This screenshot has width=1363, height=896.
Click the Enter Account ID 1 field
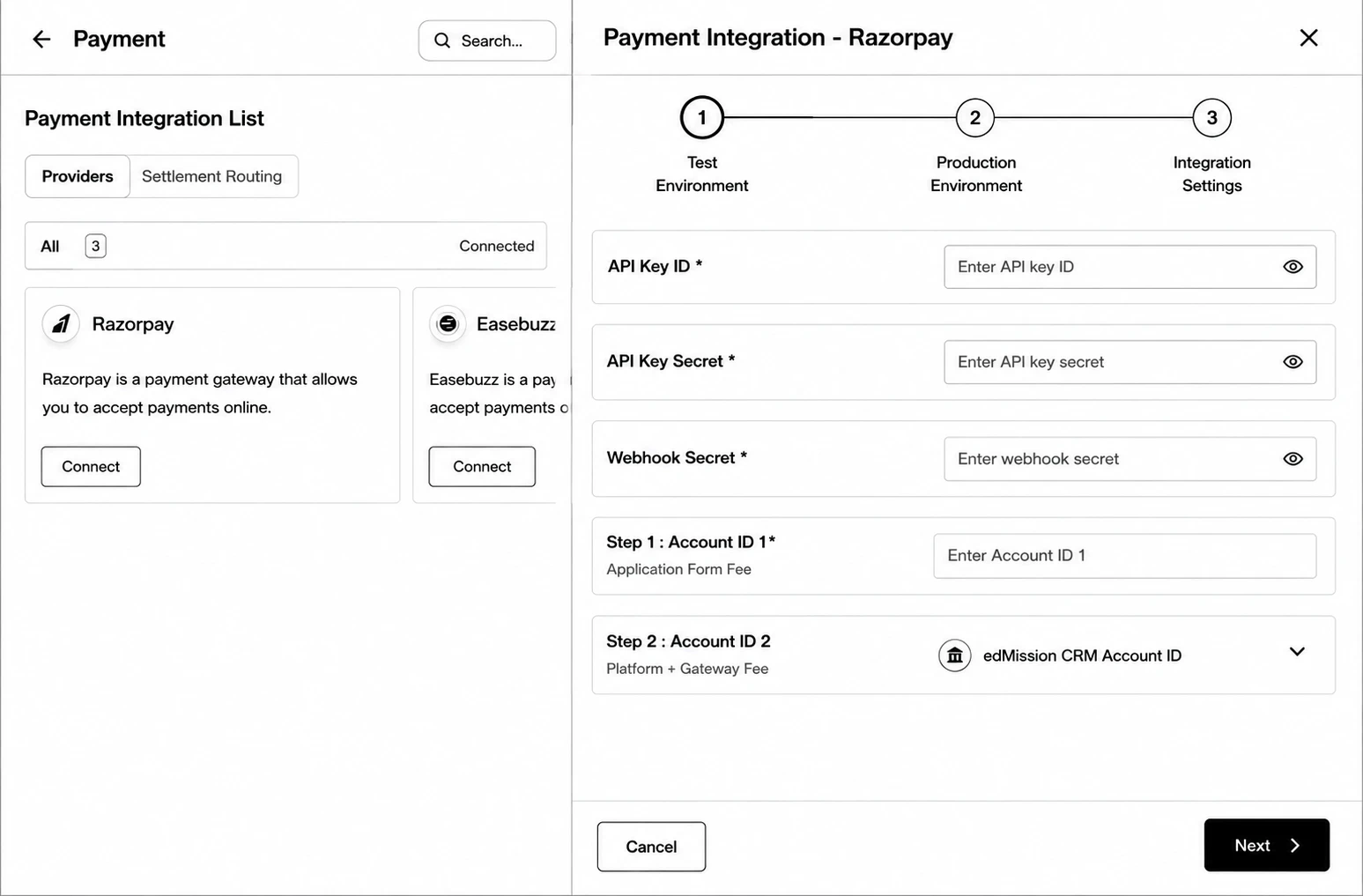coord(1124,556)
